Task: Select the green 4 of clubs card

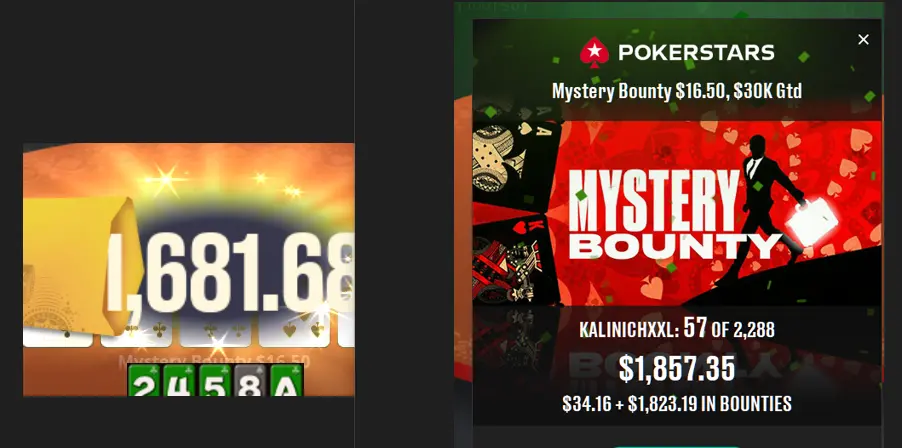Action: coord(179,380)
